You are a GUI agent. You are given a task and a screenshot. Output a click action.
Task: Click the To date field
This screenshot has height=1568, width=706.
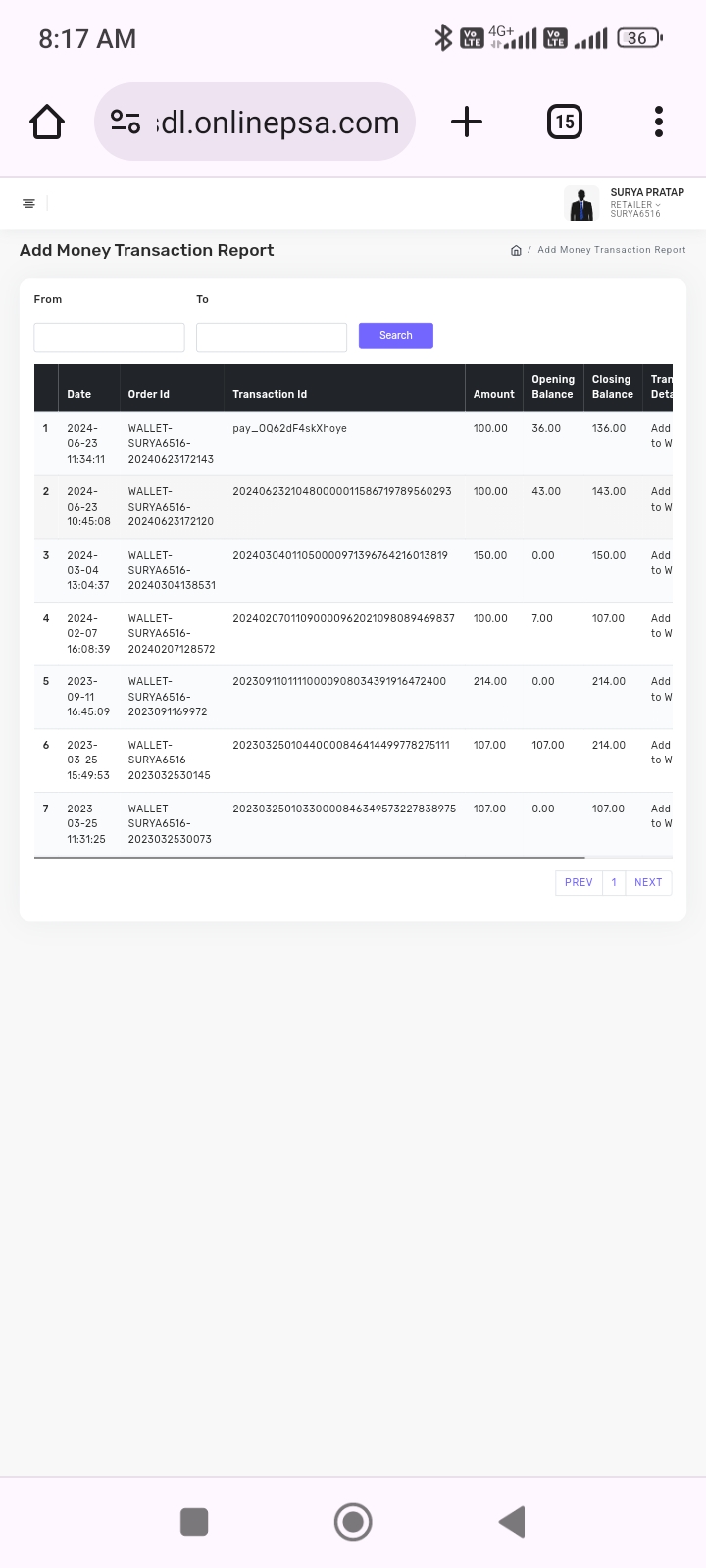(272, 337)
